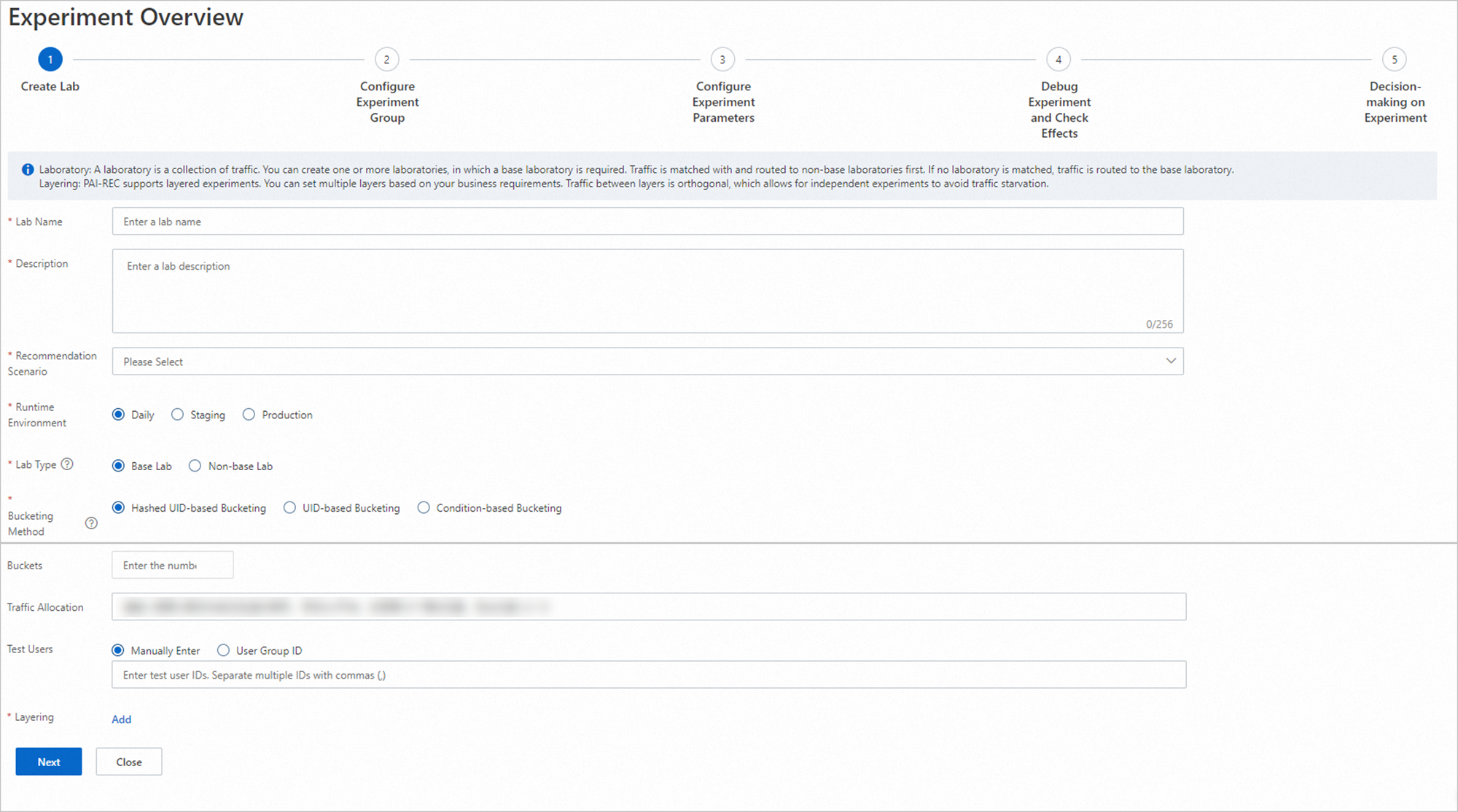The image size is (1458, 812).
Task: Open the Bucketing Method help tooltip icon
Action: click(91, 523)
